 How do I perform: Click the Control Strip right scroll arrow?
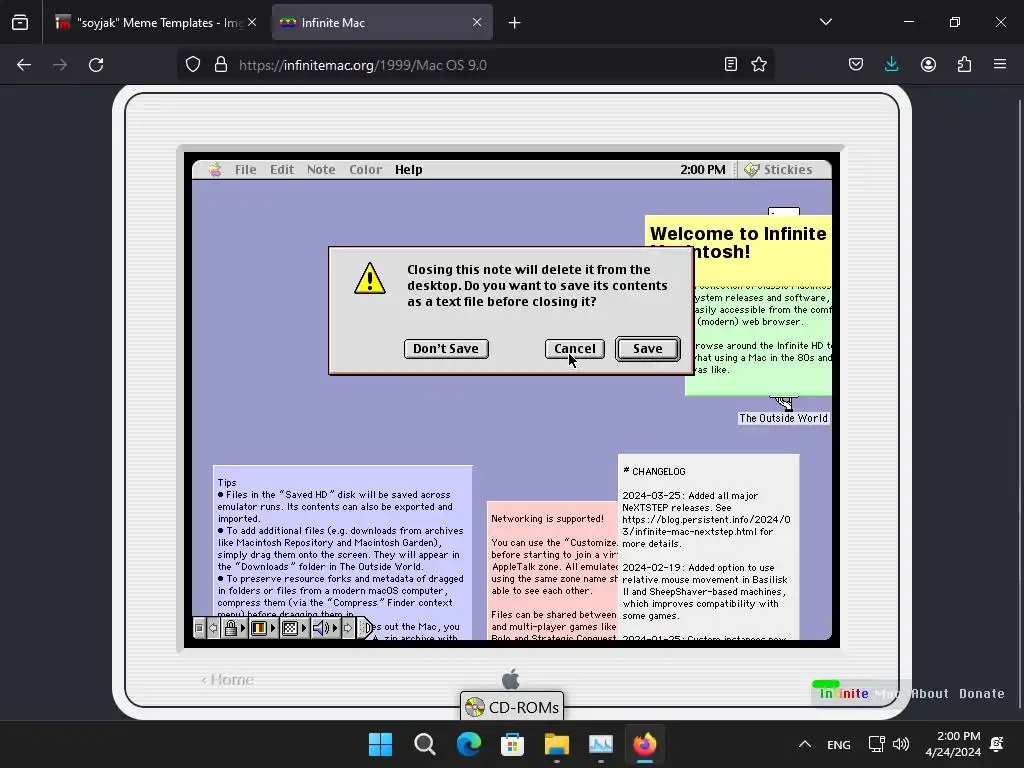[x=348, y=628]
